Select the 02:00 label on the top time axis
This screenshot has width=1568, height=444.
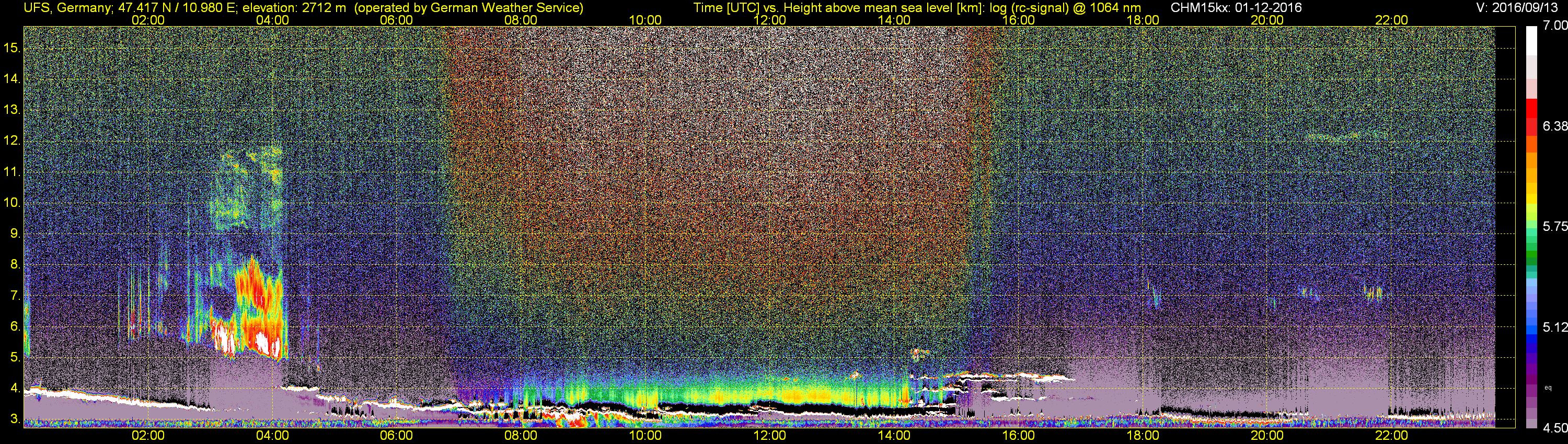coord(148,20)
